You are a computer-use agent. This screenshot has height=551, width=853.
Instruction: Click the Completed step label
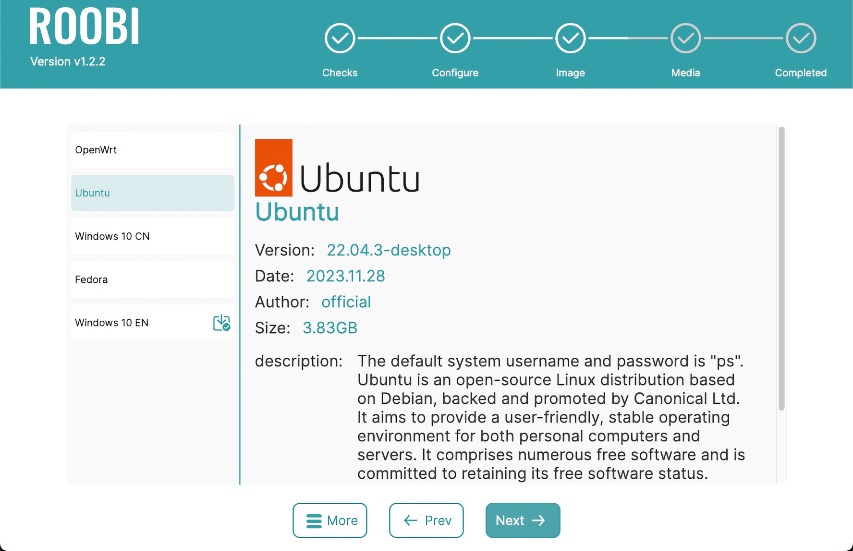801,72
